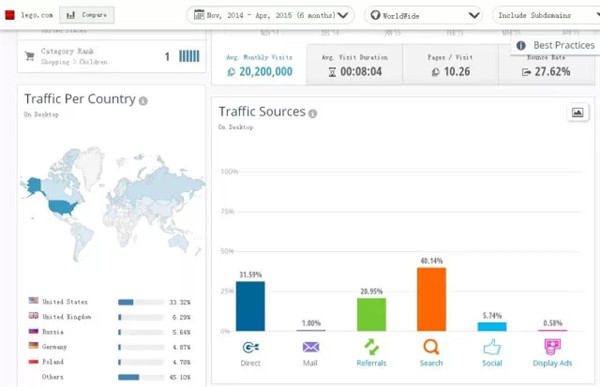Open the Referrals arrows icon
The image size is (600, 387).
[371, 347]
